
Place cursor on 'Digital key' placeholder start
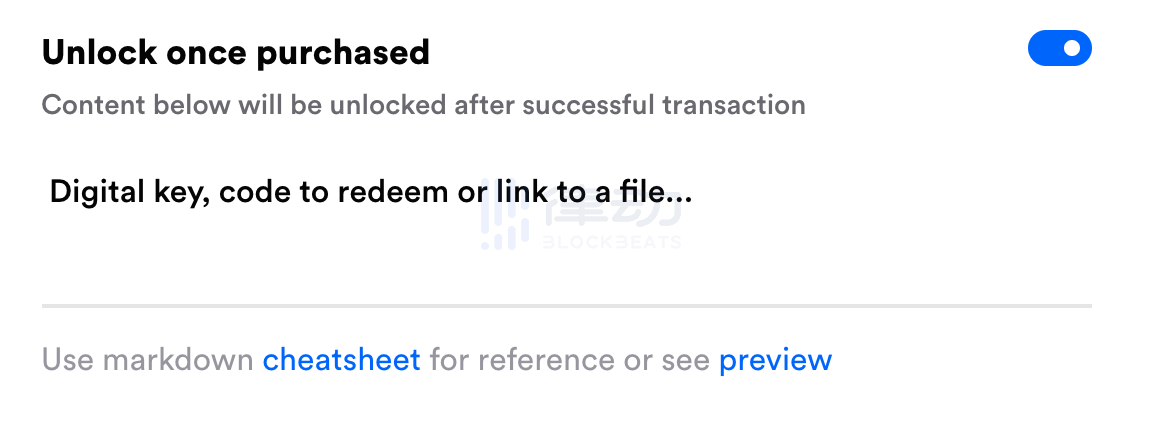(x=52, y=193)
